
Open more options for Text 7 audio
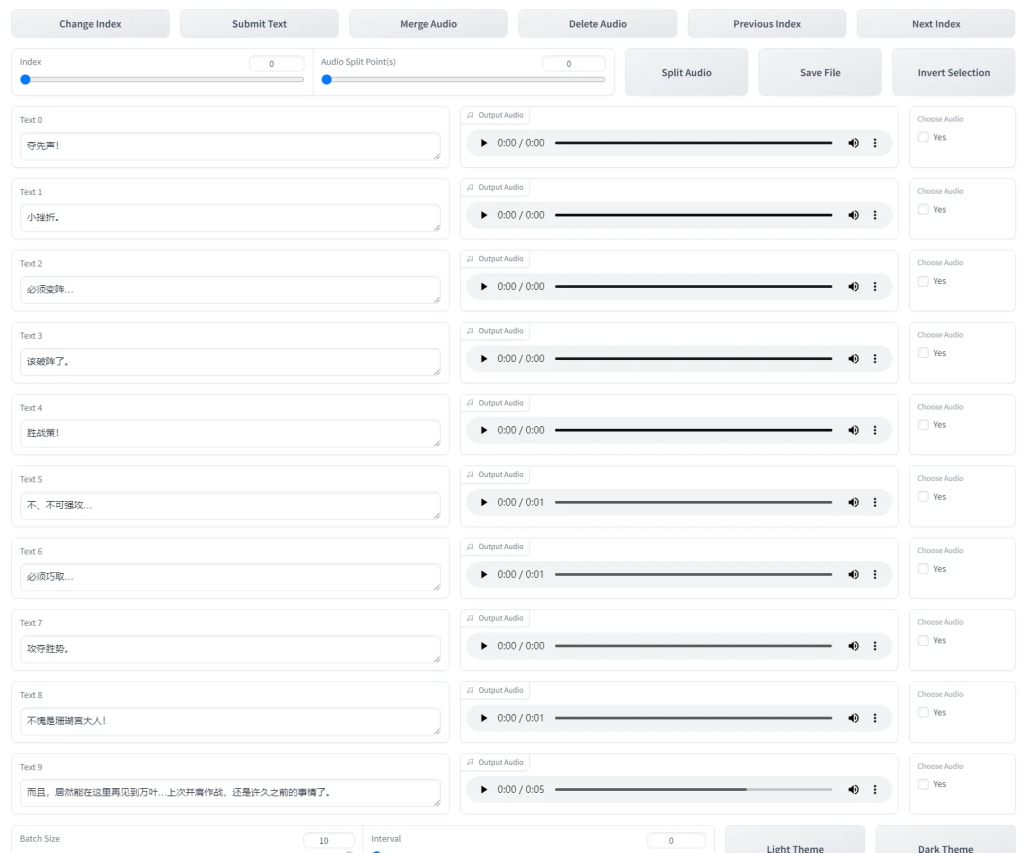[875, 646]
